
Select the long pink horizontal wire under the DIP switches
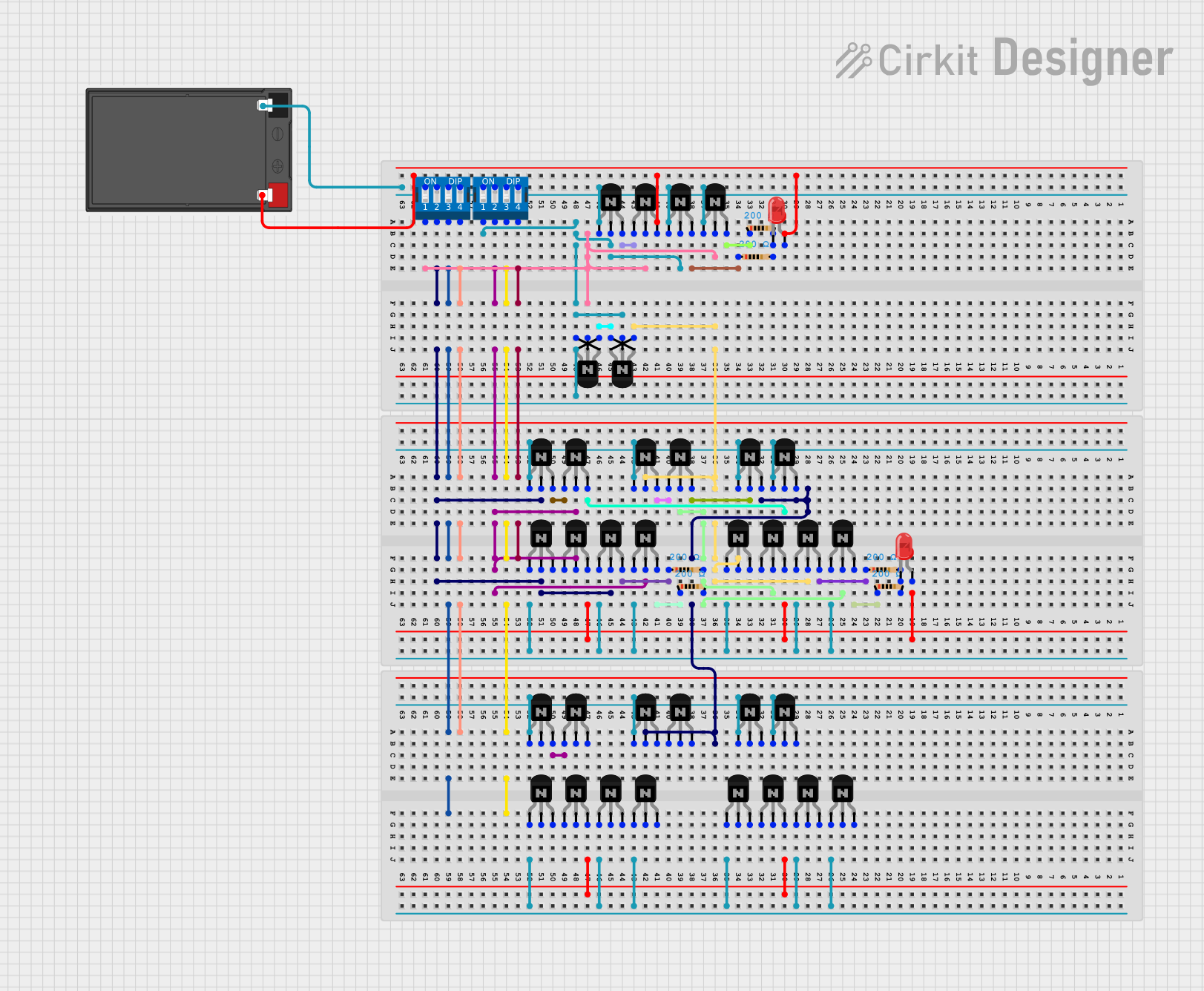coord(535,269)
